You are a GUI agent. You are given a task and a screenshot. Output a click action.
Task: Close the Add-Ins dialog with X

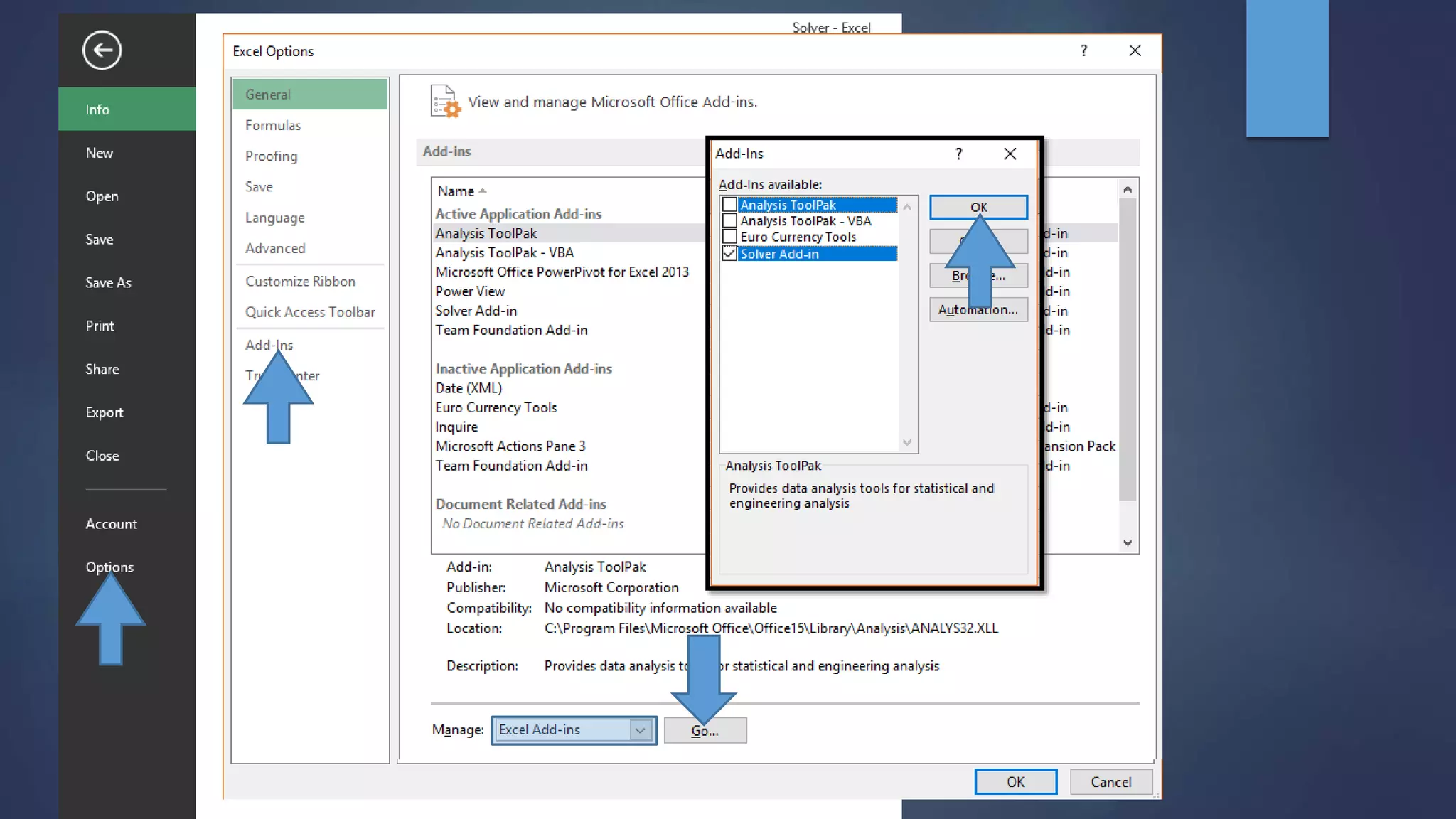1010,154
